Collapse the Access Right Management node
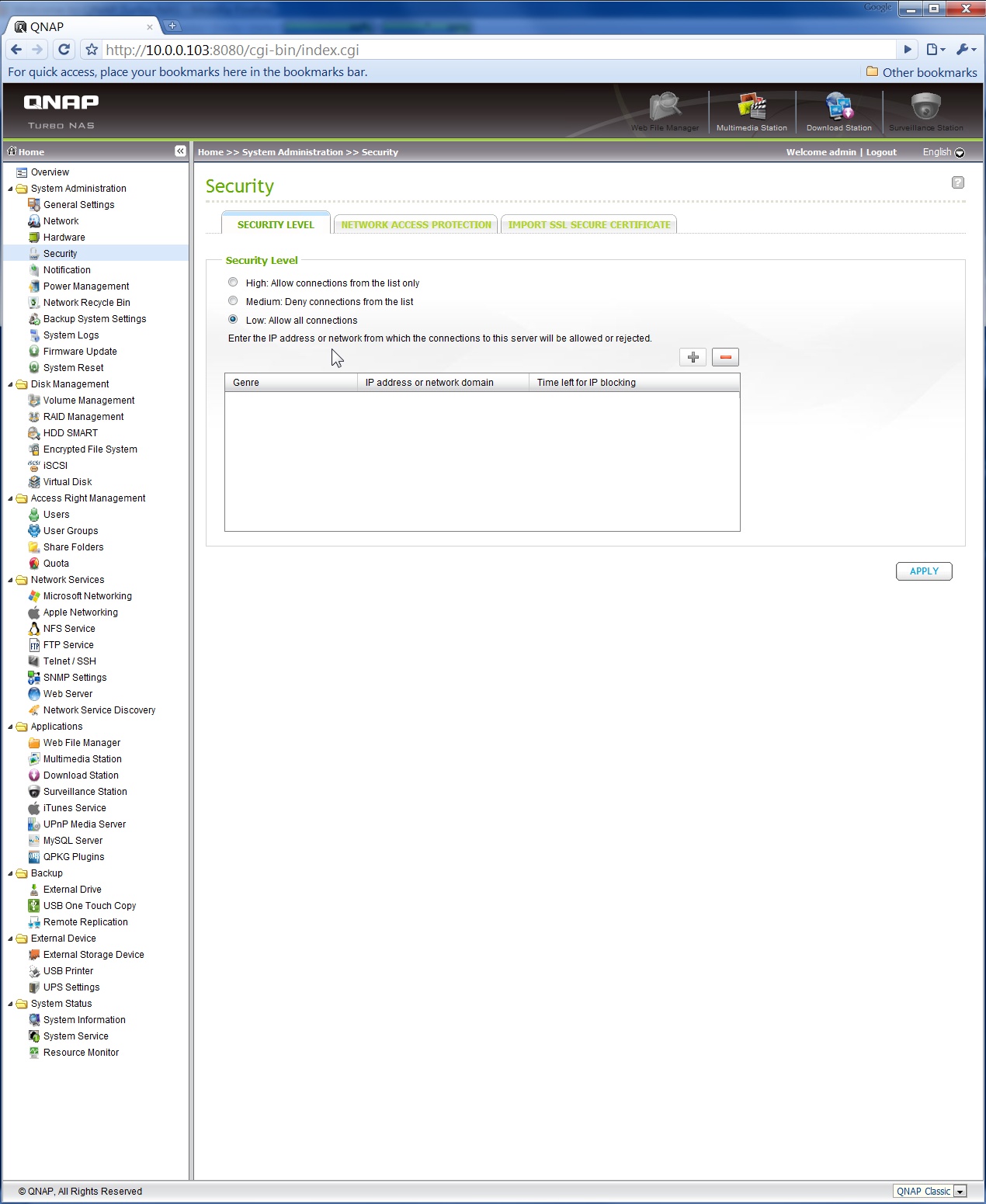The width and height of the screenshot is (986, 1204). point(10,498)
